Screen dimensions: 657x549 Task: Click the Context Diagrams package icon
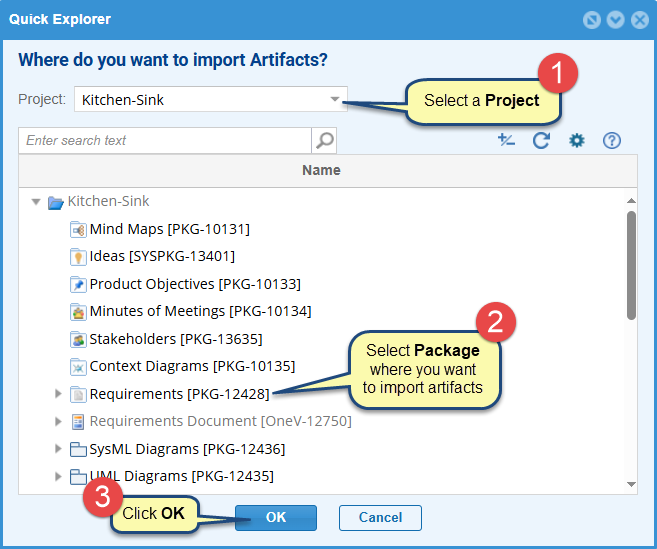[78, 367]
